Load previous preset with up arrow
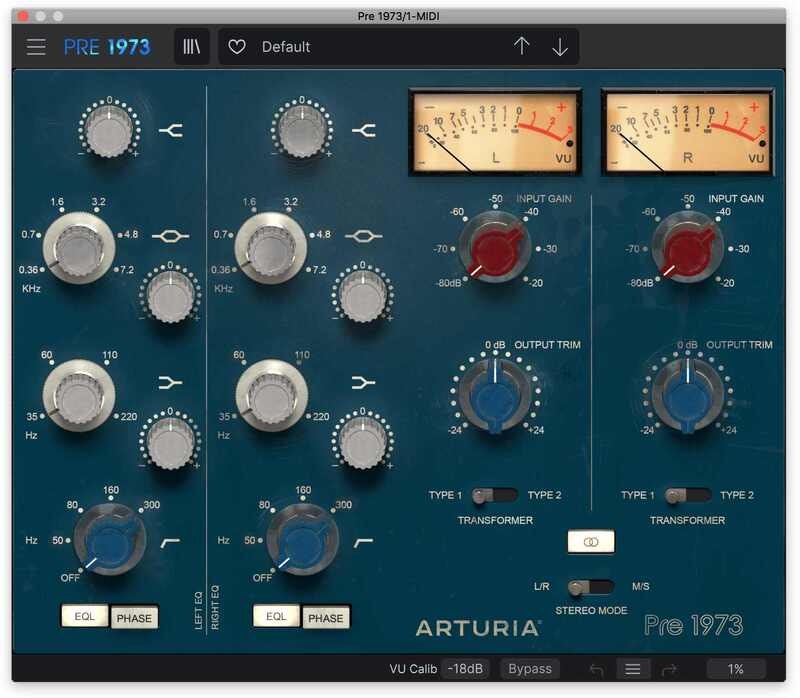 [521, 47]
